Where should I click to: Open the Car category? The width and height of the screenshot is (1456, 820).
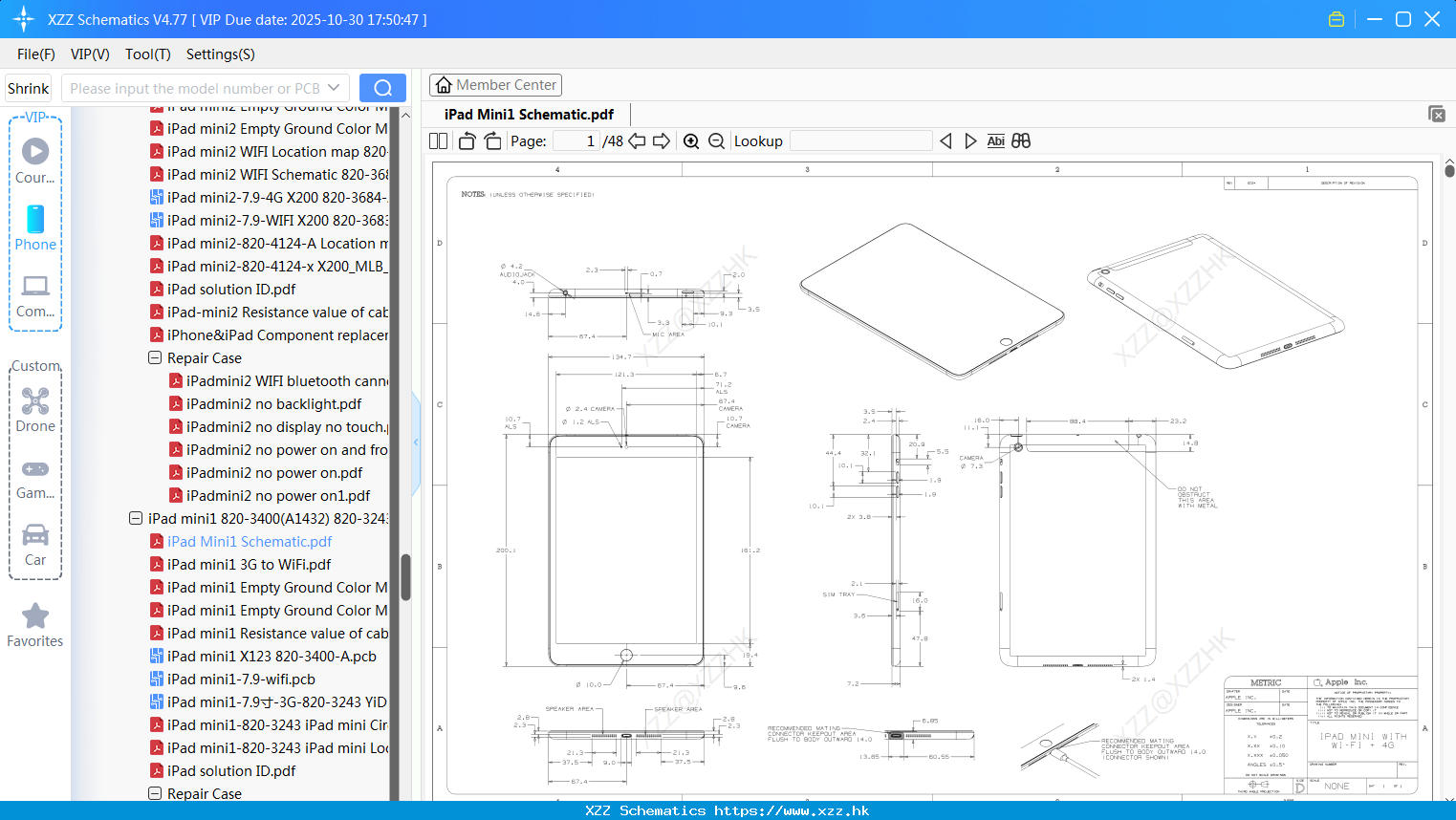(x=35, y=545)
